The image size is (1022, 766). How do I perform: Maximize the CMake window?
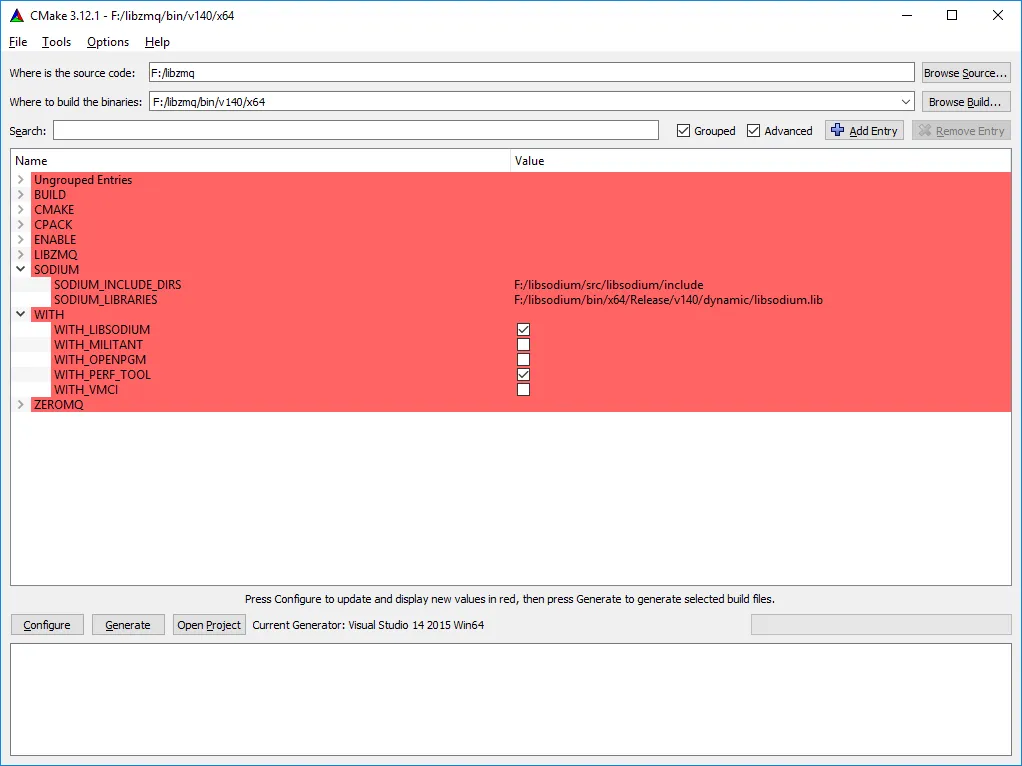[x=952, y=15]
